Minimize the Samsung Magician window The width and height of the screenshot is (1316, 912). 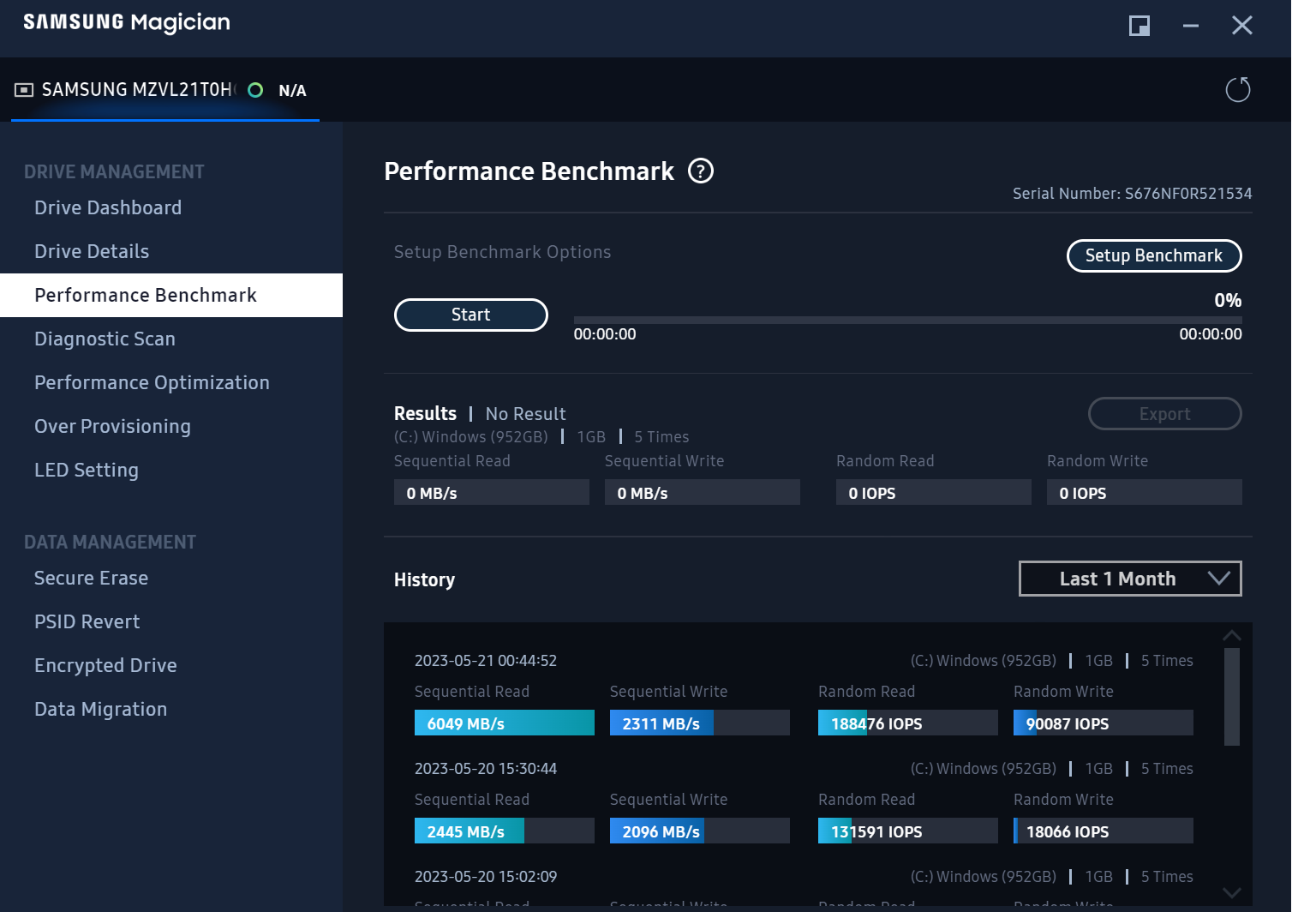click(x=1191, y=26)
